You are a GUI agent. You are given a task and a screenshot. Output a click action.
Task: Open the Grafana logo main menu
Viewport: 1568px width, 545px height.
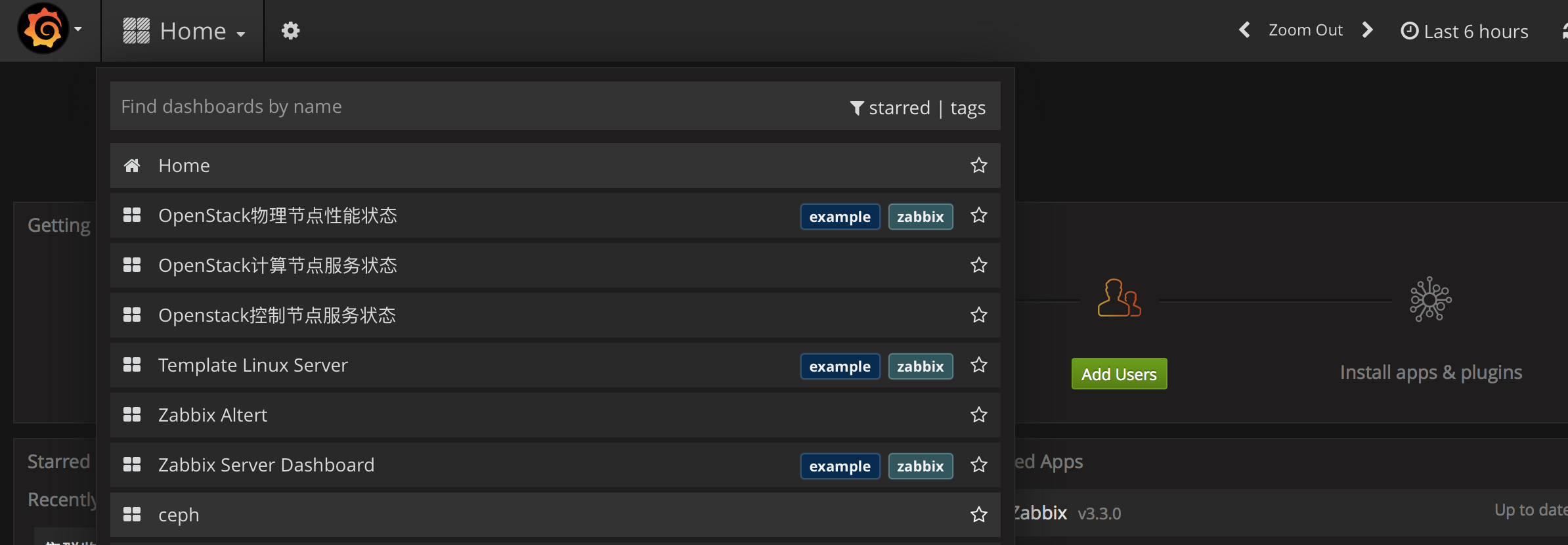[x=44, y=30]
